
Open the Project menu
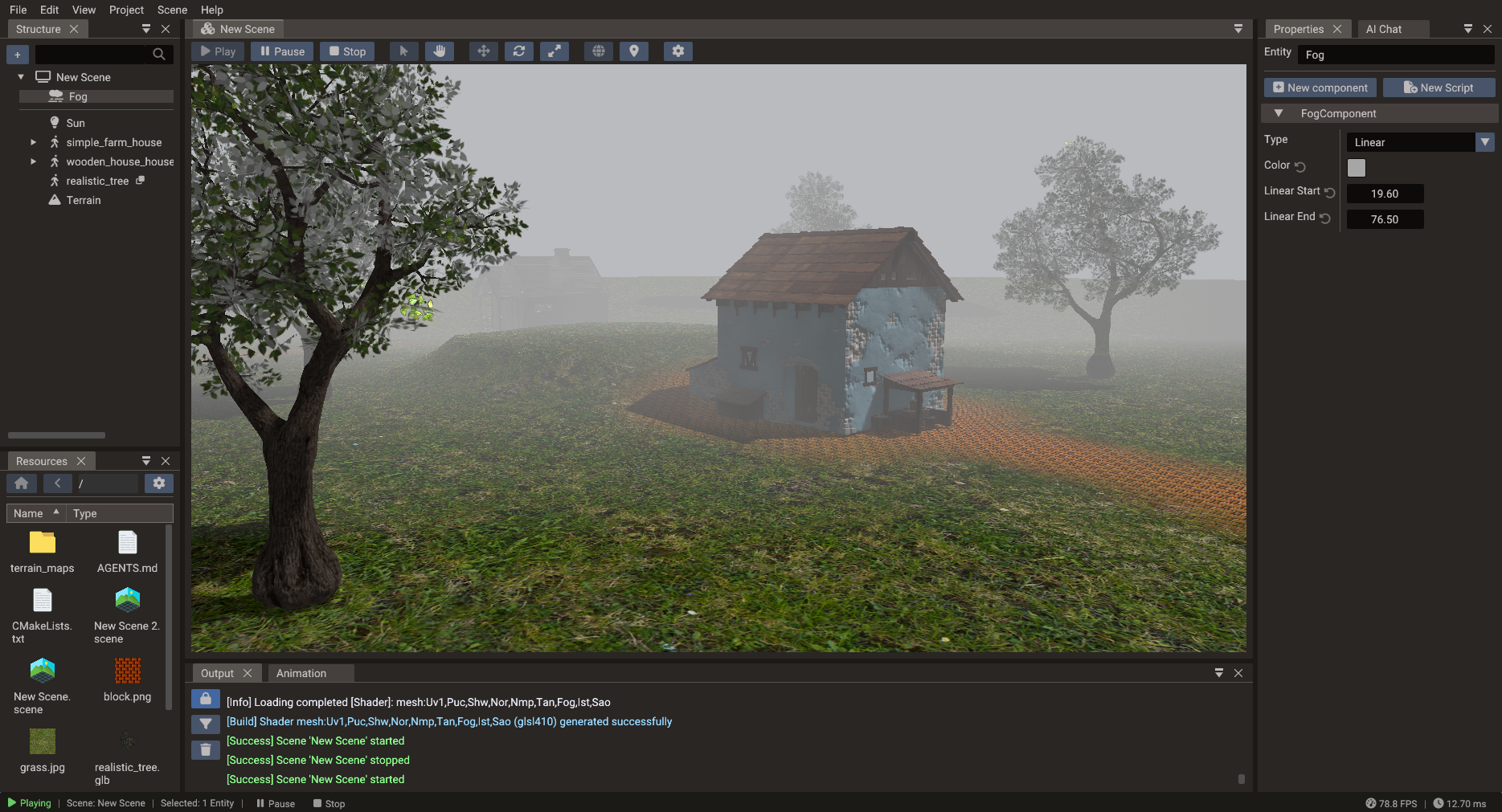[x=126, y=10]
